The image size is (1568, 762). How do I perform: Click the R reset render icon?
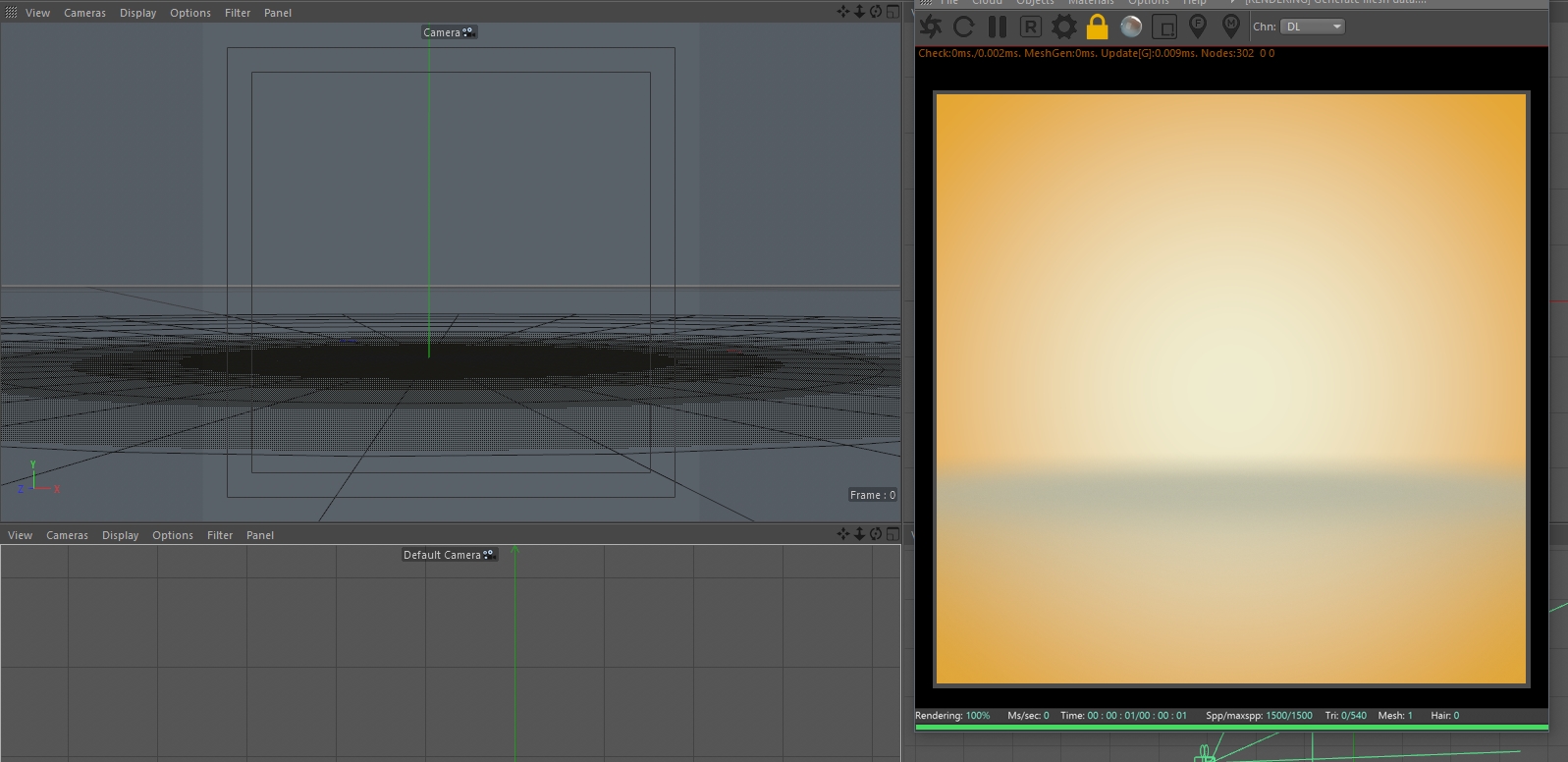[1030, 27]
